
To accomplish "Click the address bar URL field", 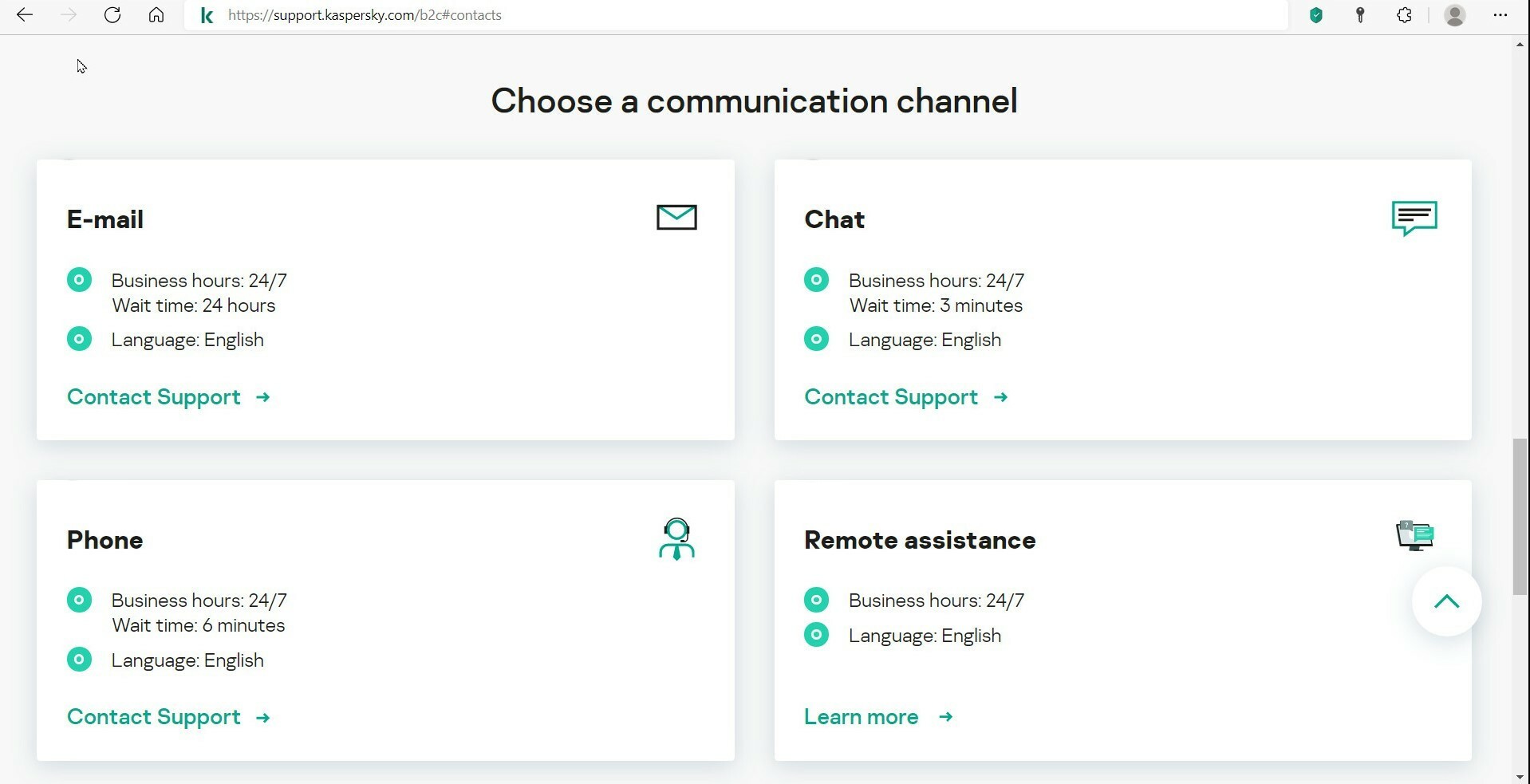I will click(718, 15).
